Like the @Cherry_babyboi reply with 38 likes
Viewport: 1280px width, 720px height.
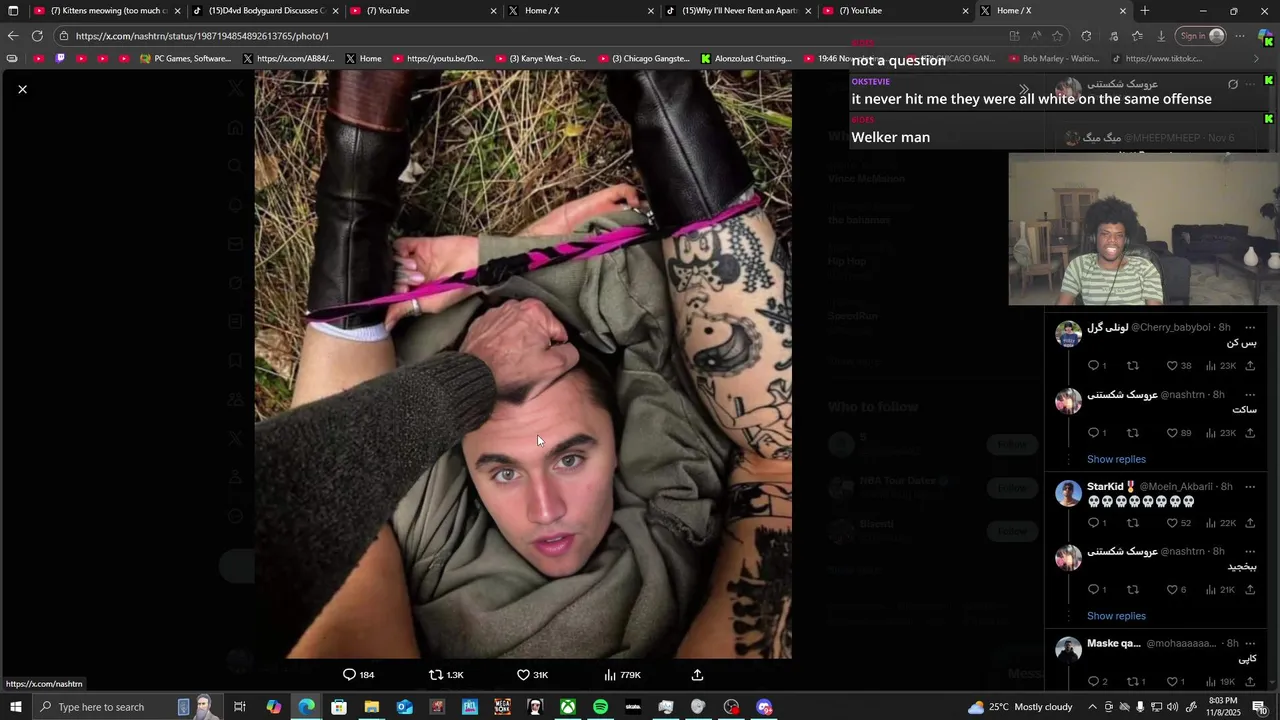pos(1179,366)
